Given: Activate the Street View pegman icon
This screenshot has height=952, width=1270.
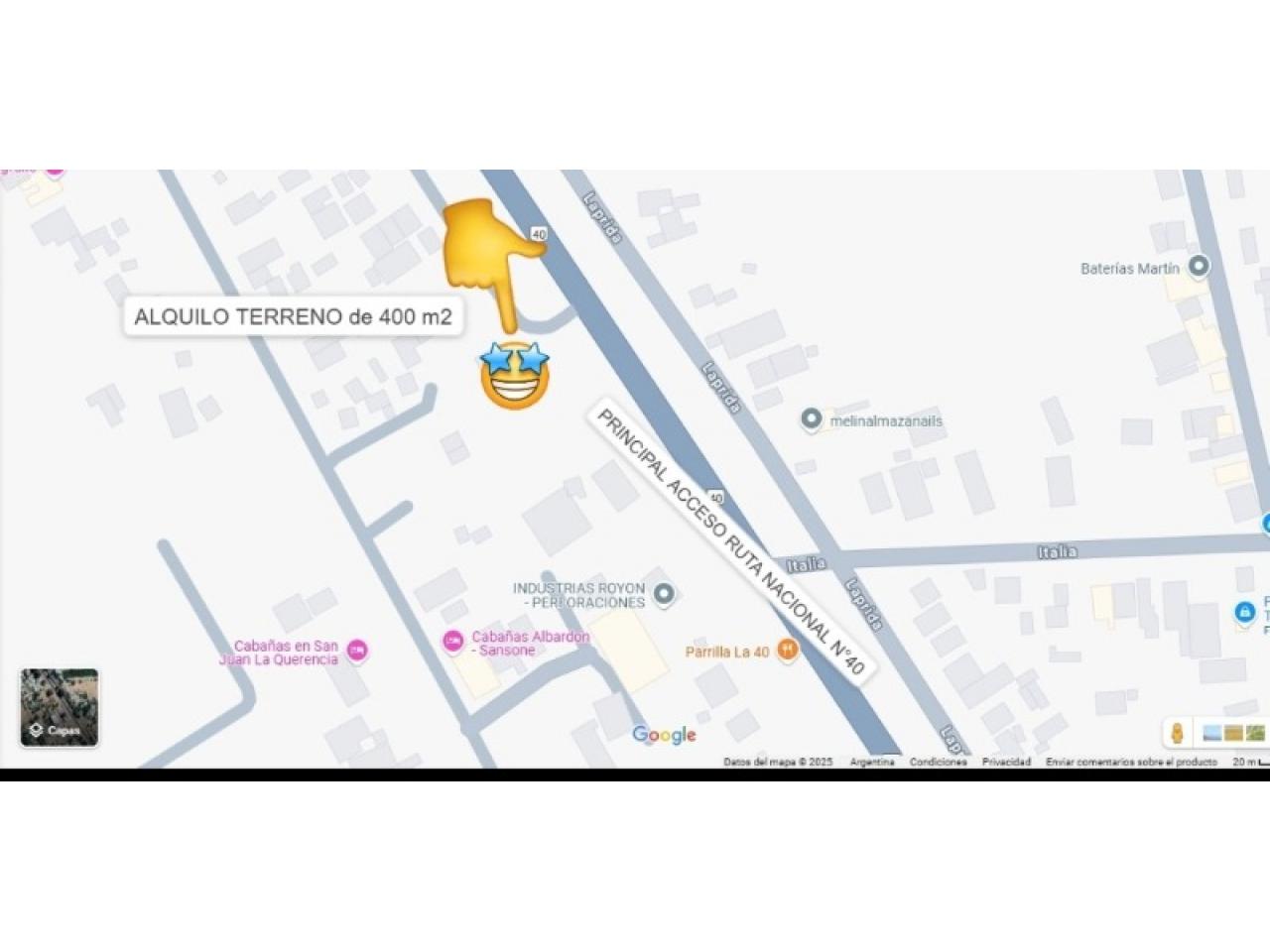Looking at the screenshot, I should tap(1177, 734).
